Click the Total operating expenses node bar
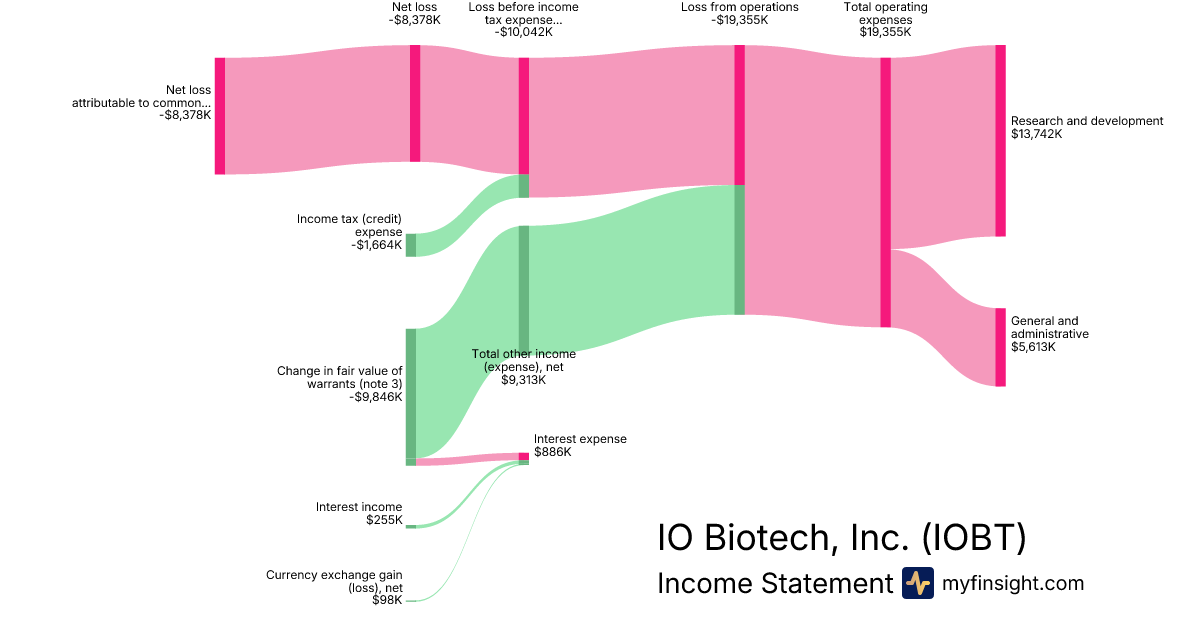Viewport: 1200px width, 630px height. [x=885, y=192]
